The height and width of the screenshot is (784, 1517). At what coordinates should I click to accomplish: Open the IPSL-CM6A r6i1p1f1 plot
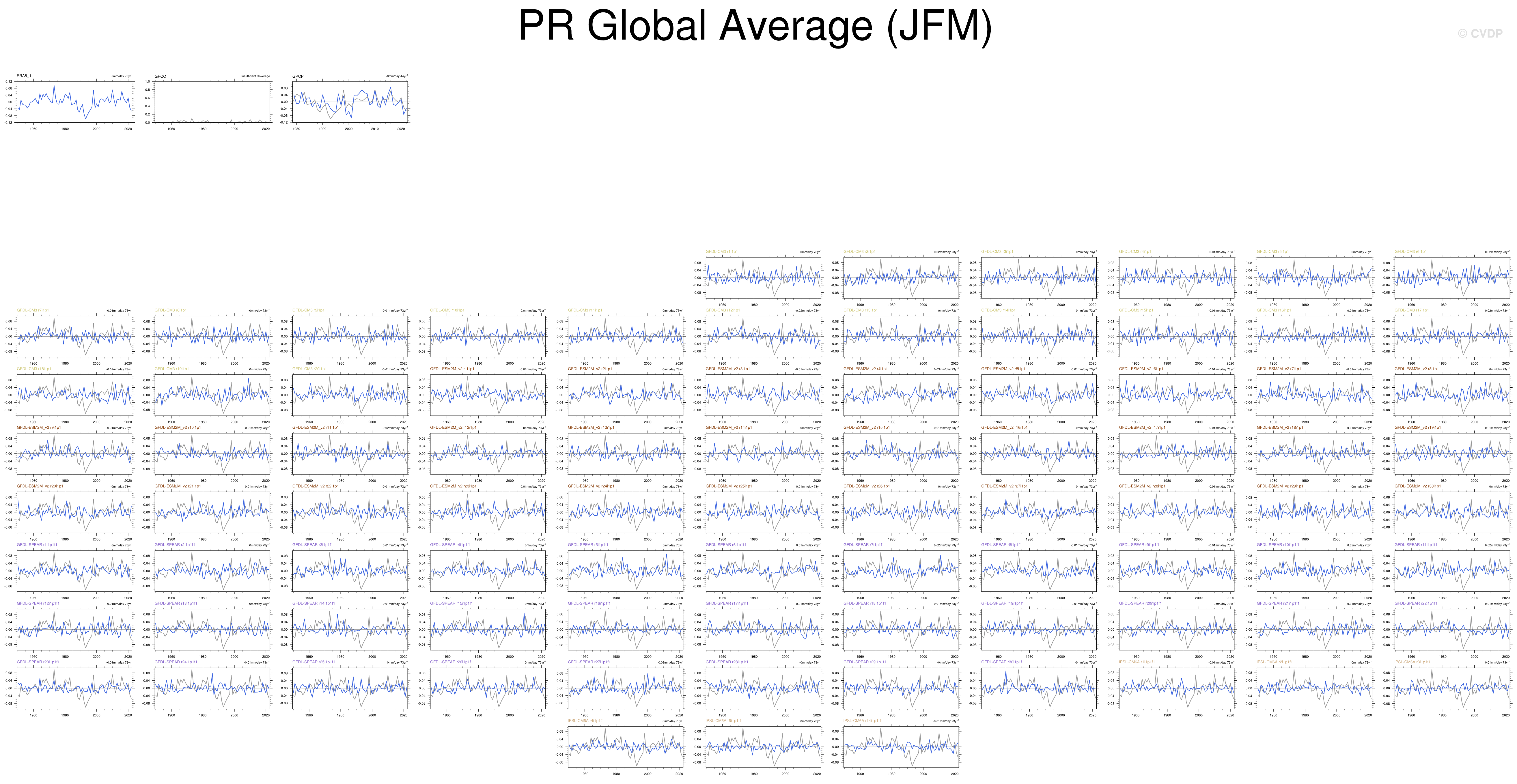pos(763,746)
